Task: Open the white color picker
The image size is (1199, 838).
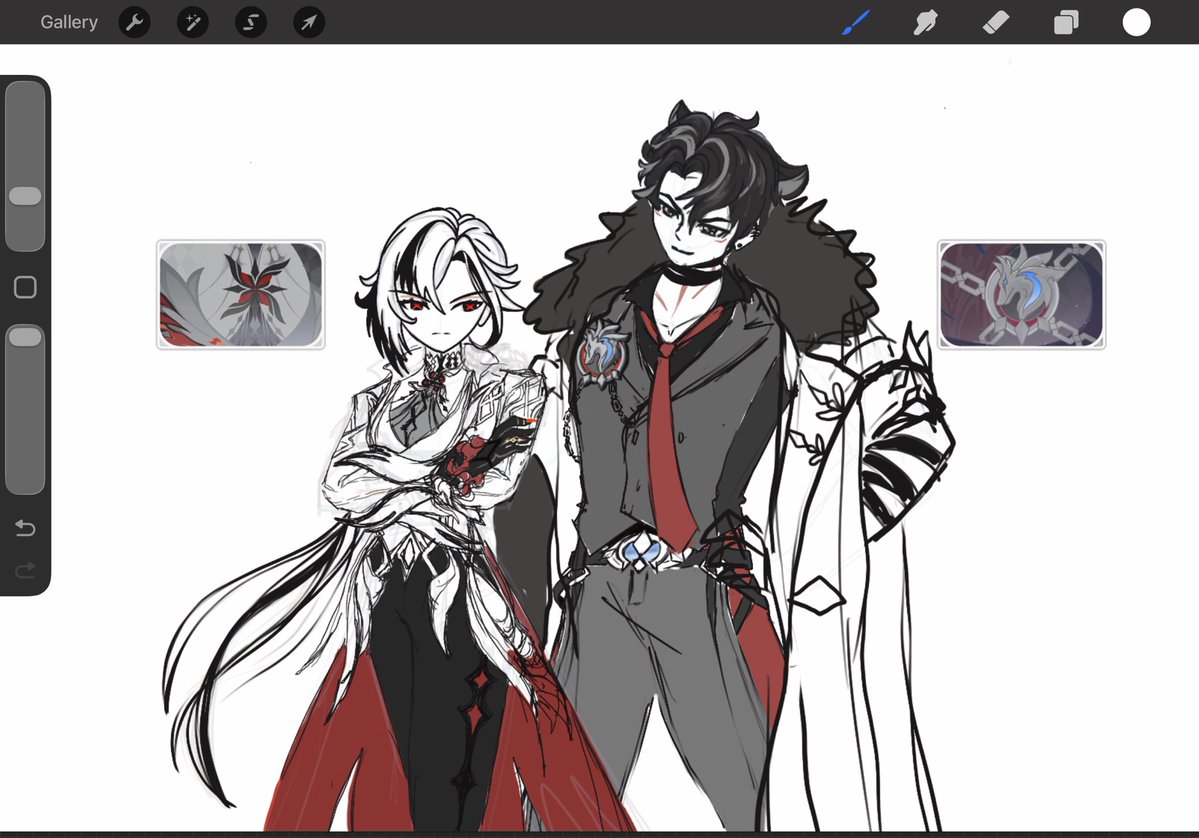Action: click(x=1136, y=22)
